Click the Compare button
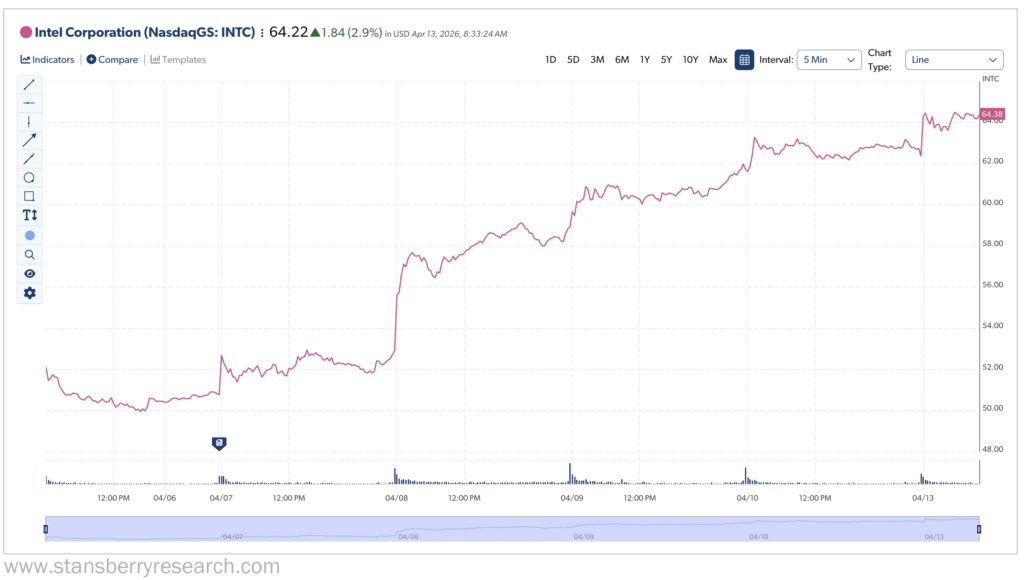 tap(112, 60)
